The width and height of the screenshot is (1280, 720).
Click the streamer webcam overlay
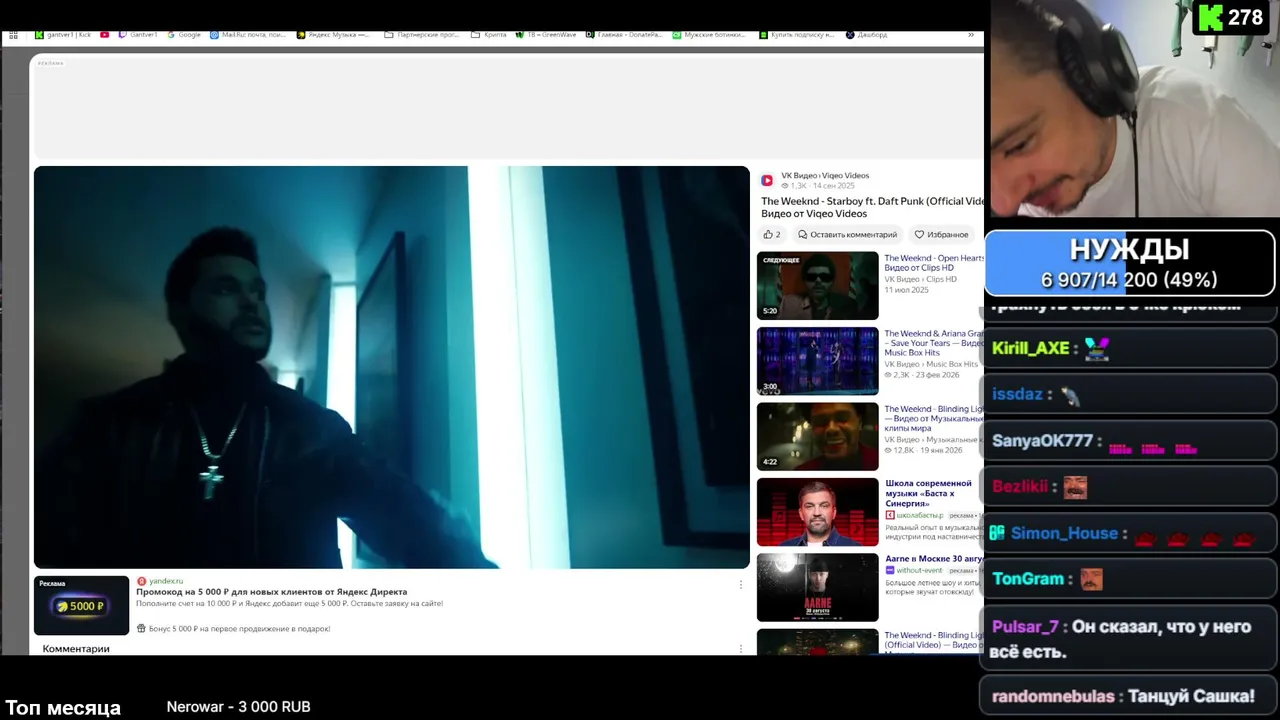point(1134,108)
